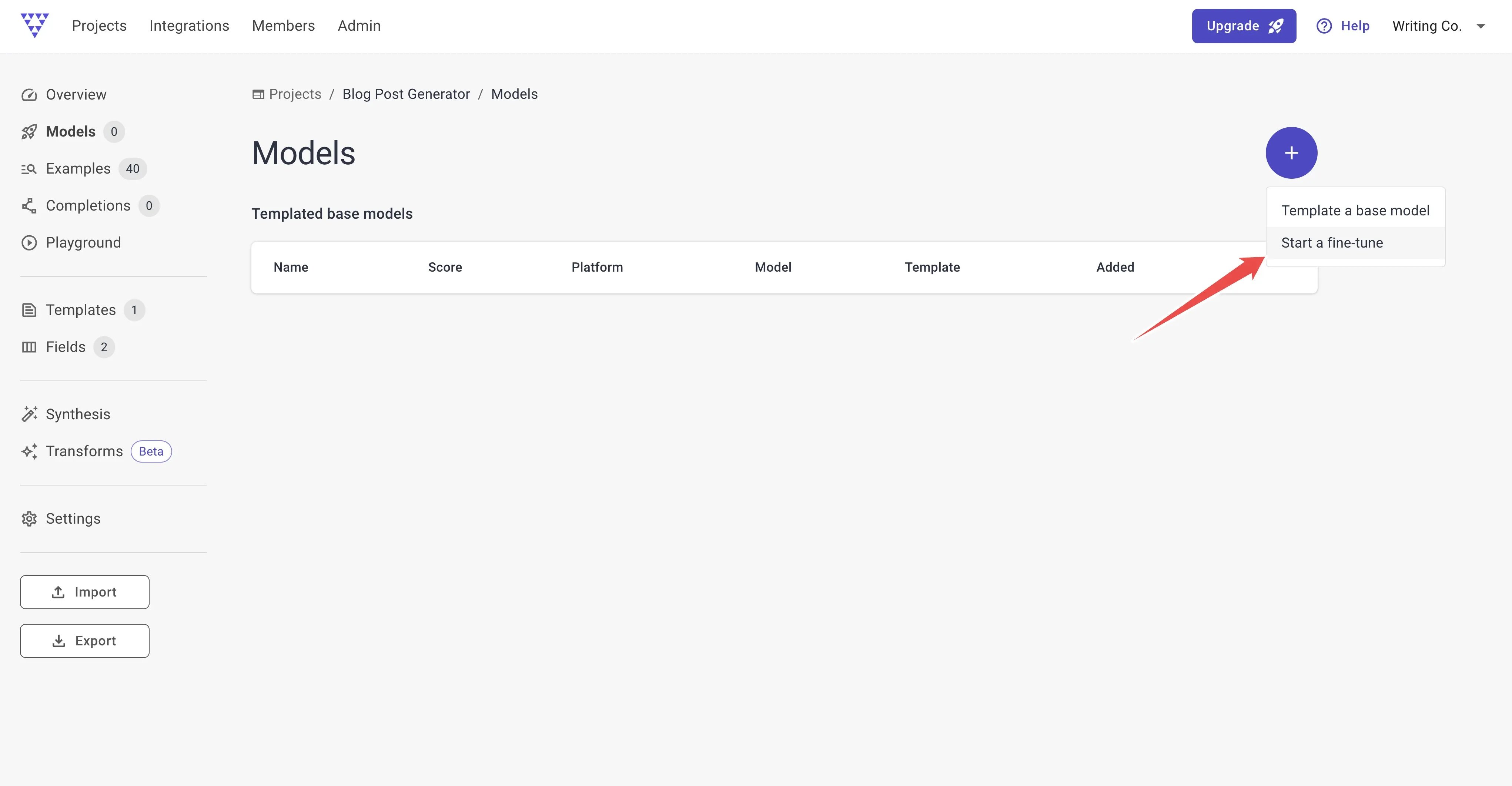Open Examples via its search-list icon
1512x786 pixels.
click(29, 169)
